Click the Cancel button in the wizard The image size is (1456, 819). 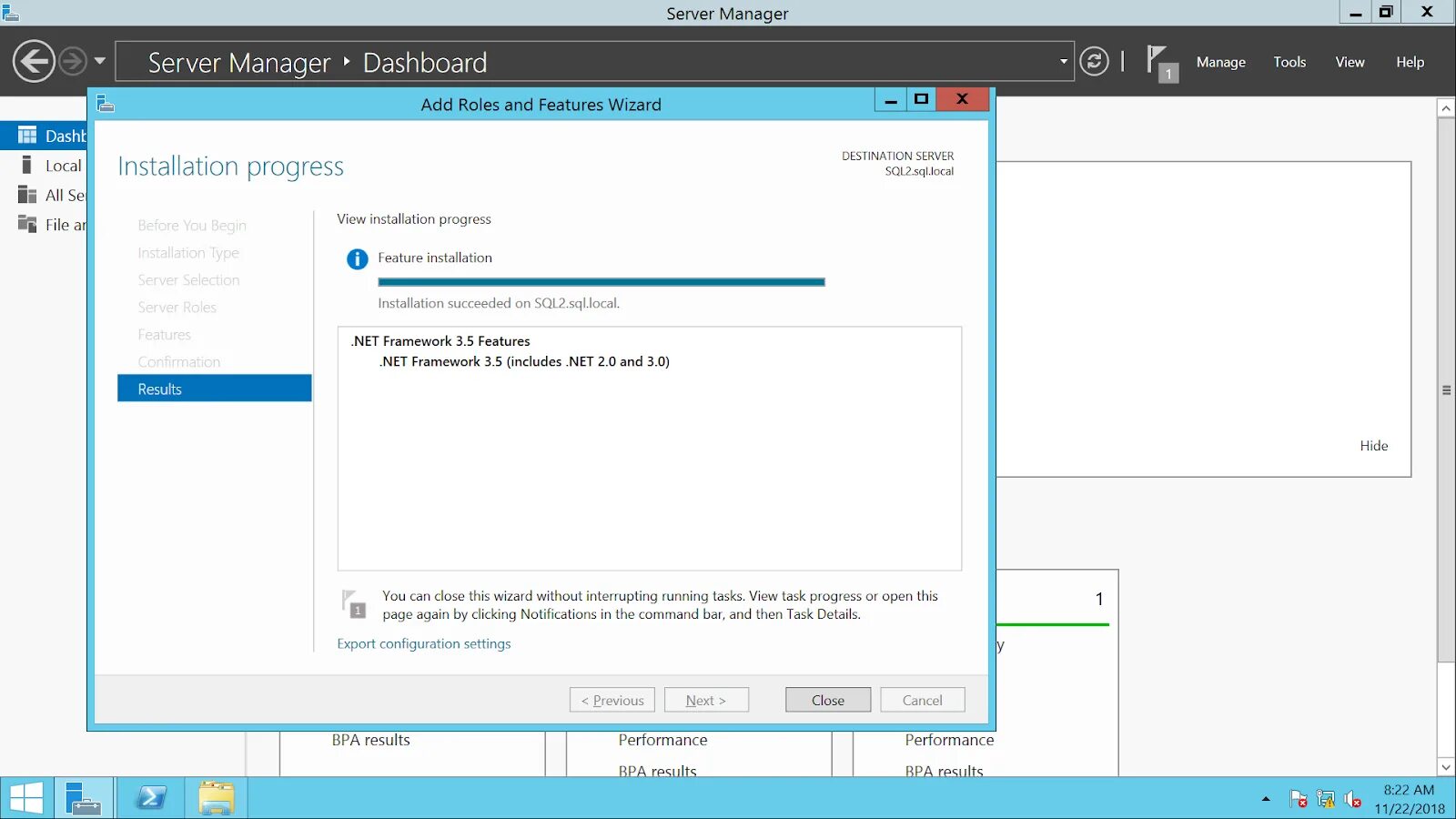(923, 700)
